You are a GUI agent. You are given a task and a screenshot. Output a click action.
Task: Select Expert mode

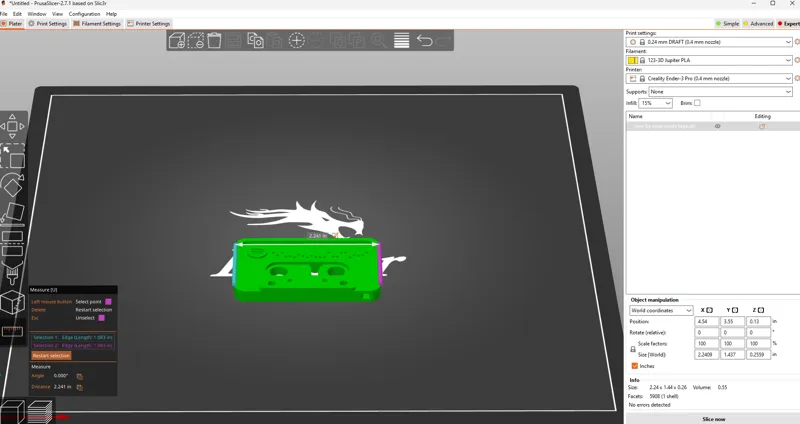pyautogui.click(x=789, y=23)
